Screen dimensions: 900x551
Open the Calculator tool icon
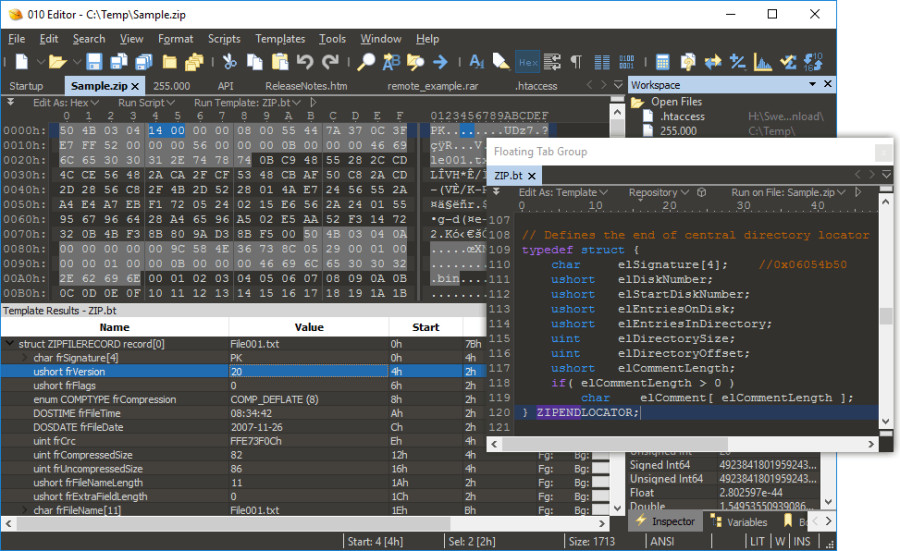[x=662, y=61]
